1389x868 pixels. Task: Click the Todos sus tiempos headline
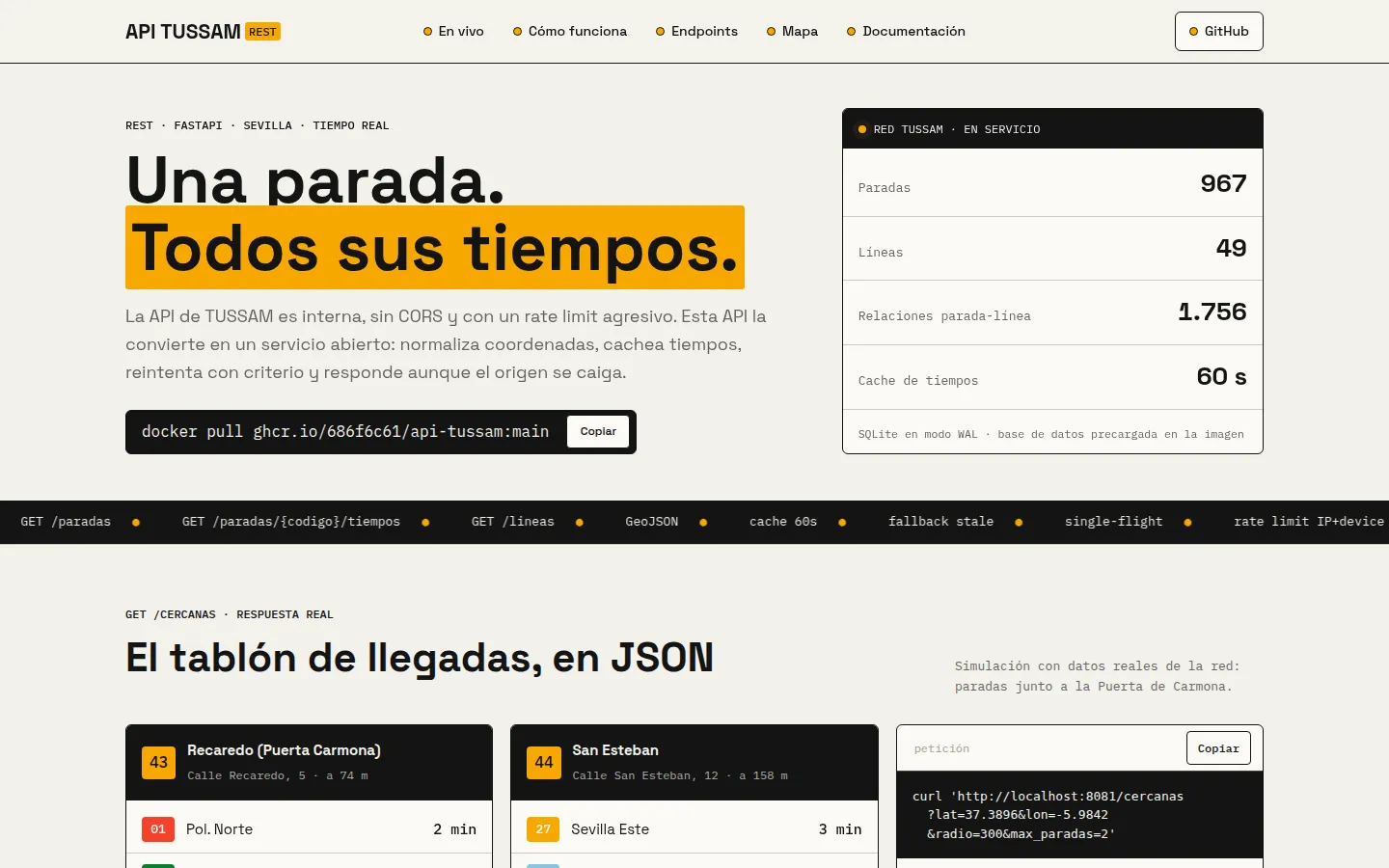435,248
